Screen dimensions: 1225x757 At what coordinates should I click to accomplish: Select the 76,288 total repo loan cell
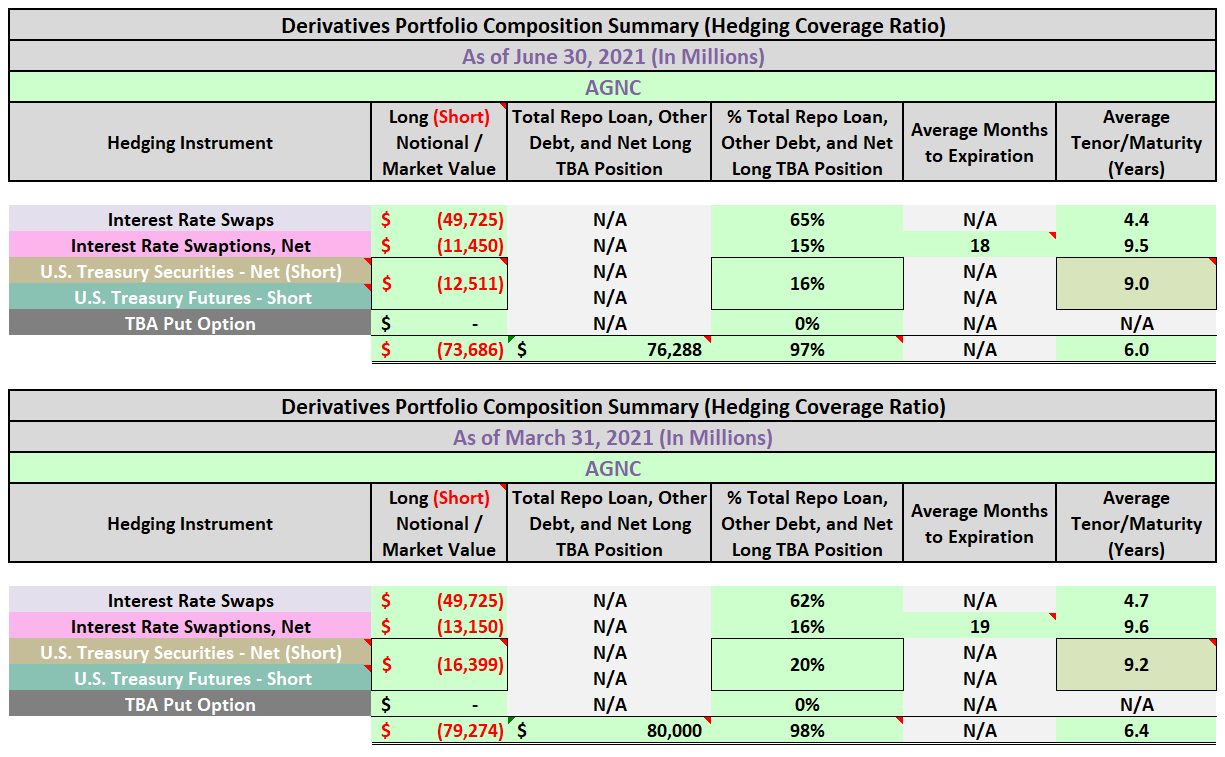[x=609, y=350]
